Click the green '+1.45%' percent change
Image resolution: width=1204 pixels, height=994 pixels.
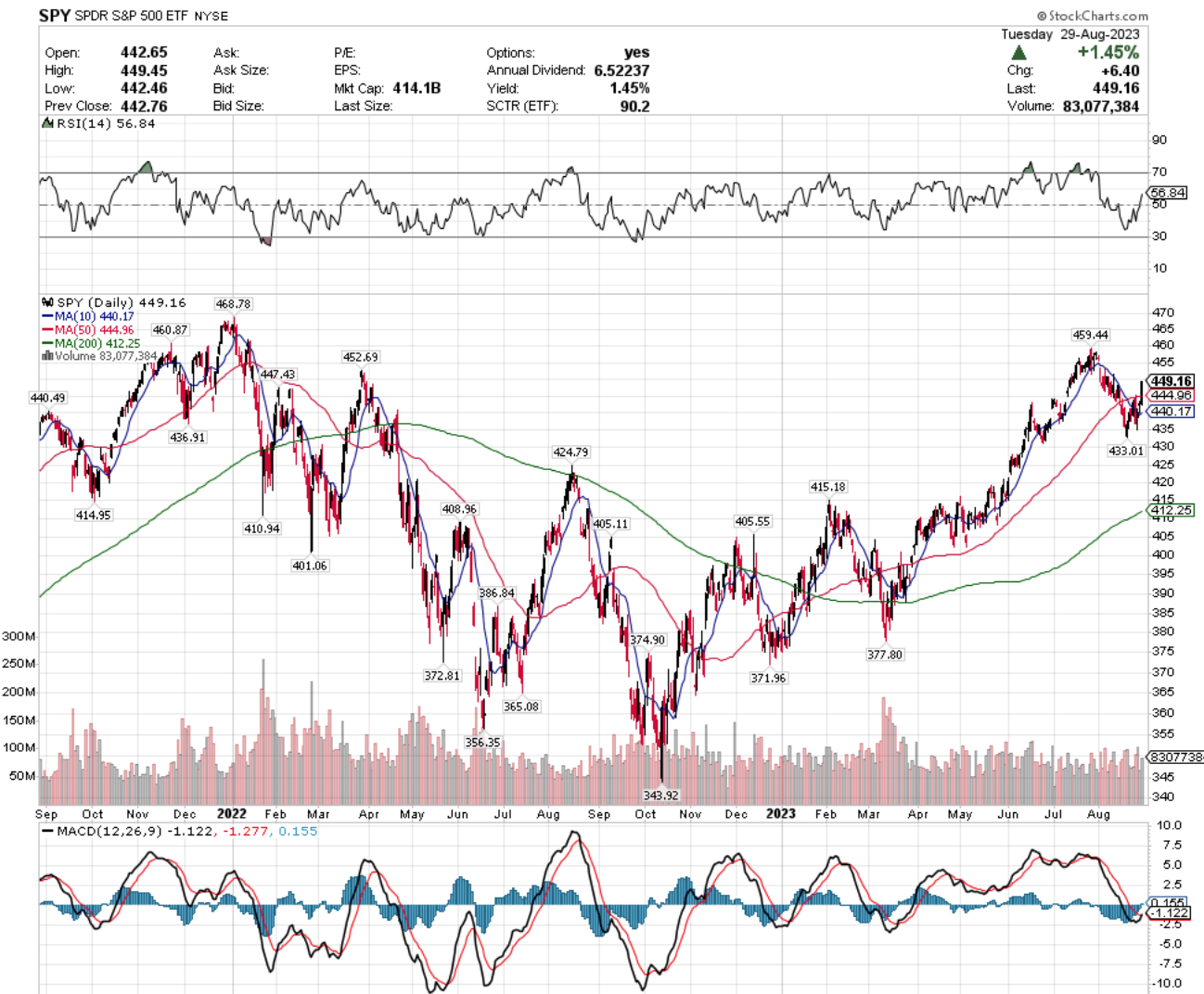coord(1108,53)
